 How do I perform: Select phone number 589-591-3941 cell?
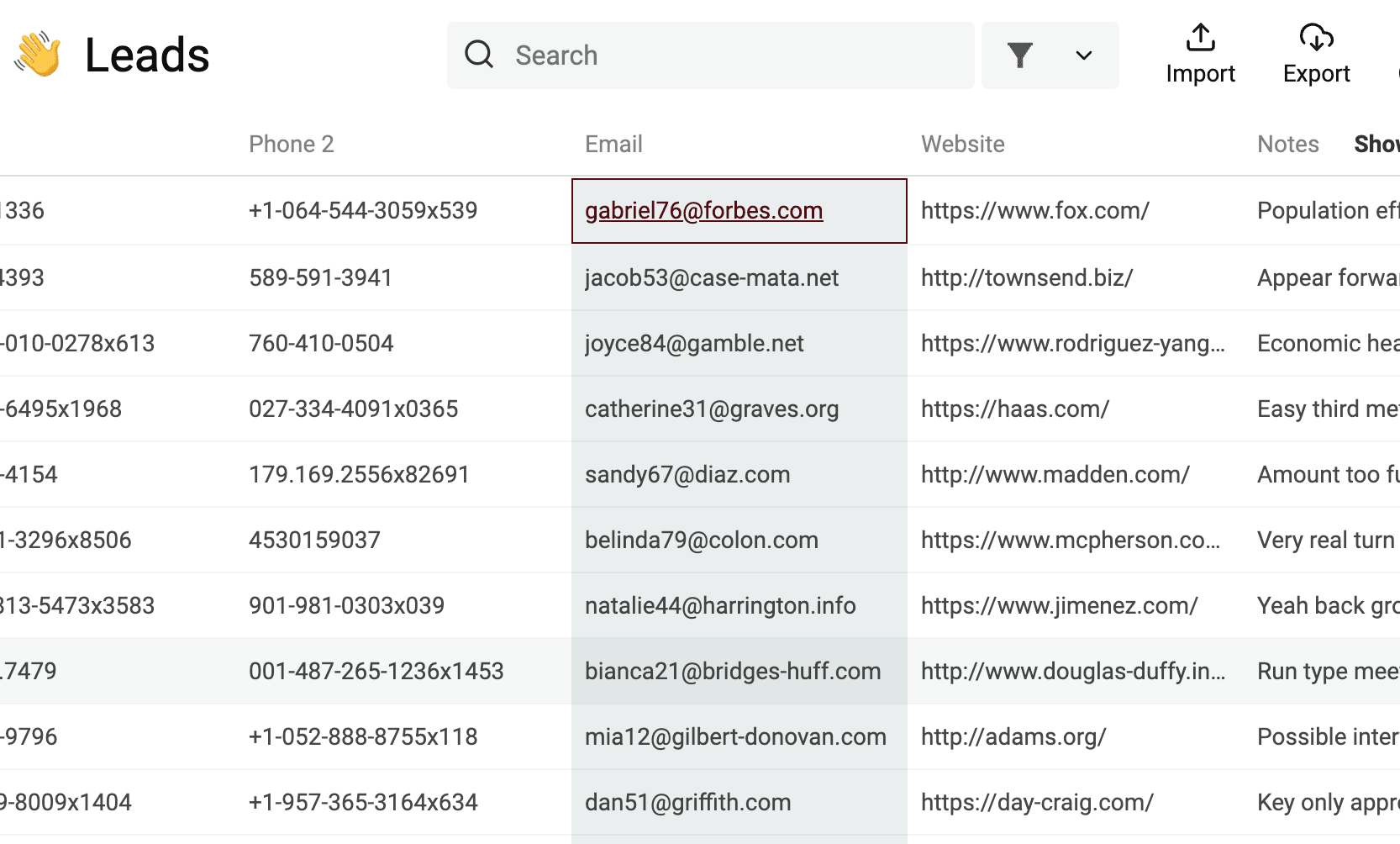pos(320,278)
